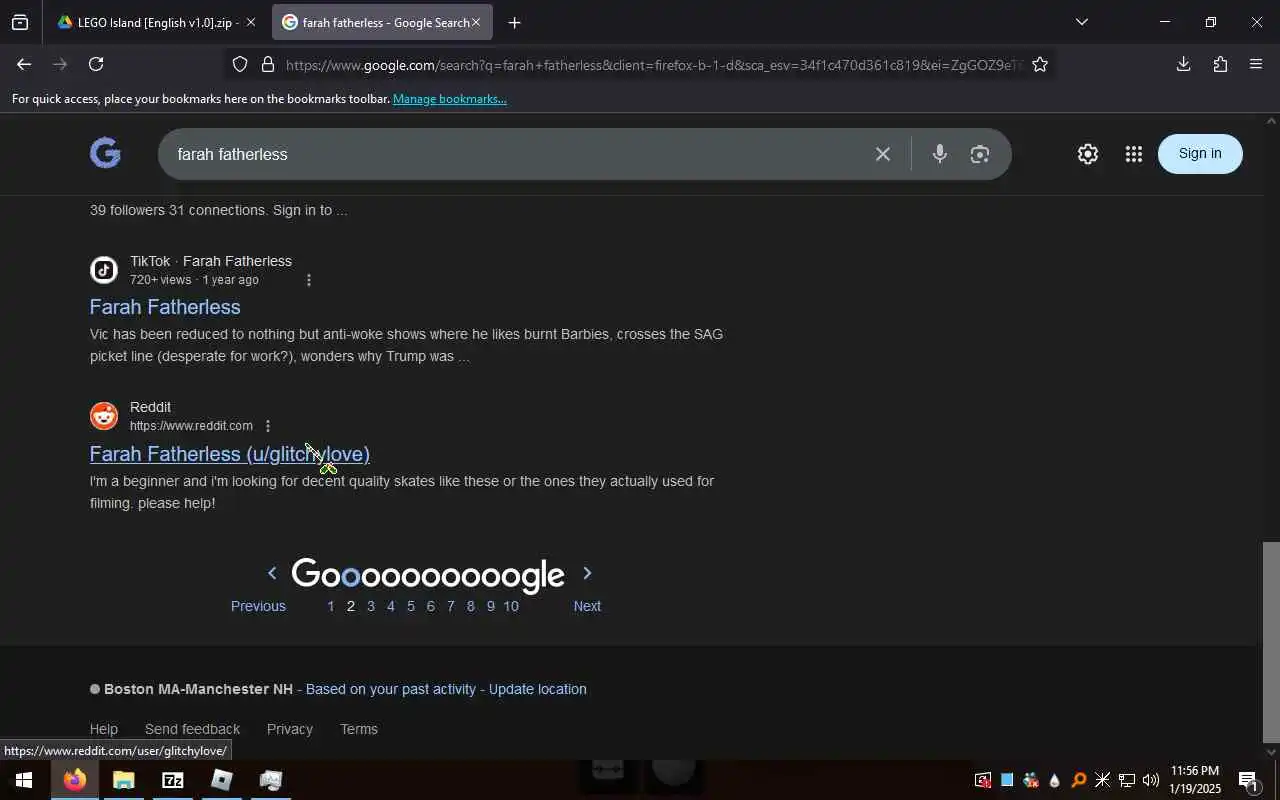Bookmark this page with the star
The width and height of the screenshot is (1280, 800).
[x=1040, y=65]
